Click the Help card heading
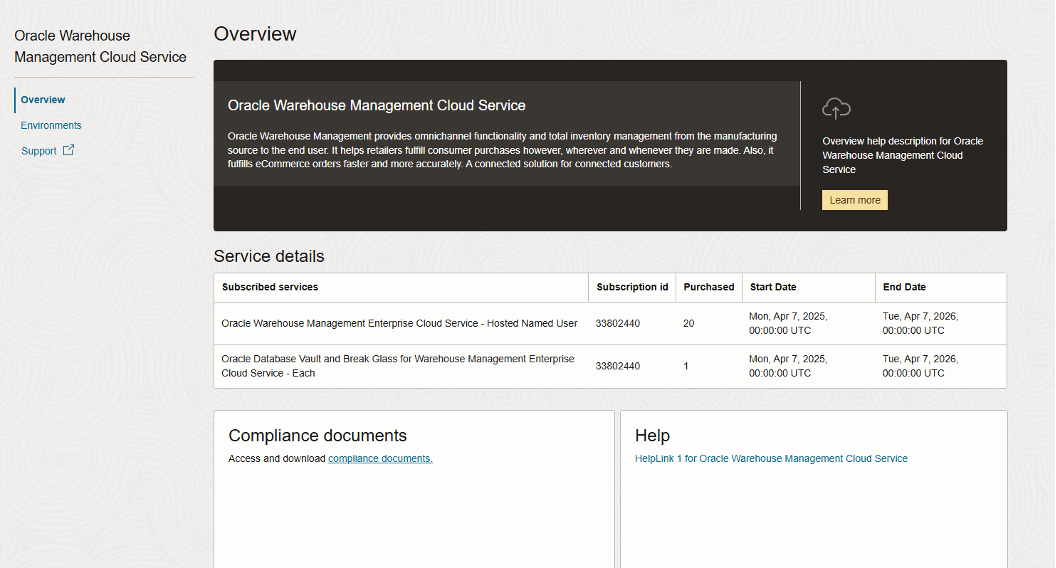 coord(652,436)
